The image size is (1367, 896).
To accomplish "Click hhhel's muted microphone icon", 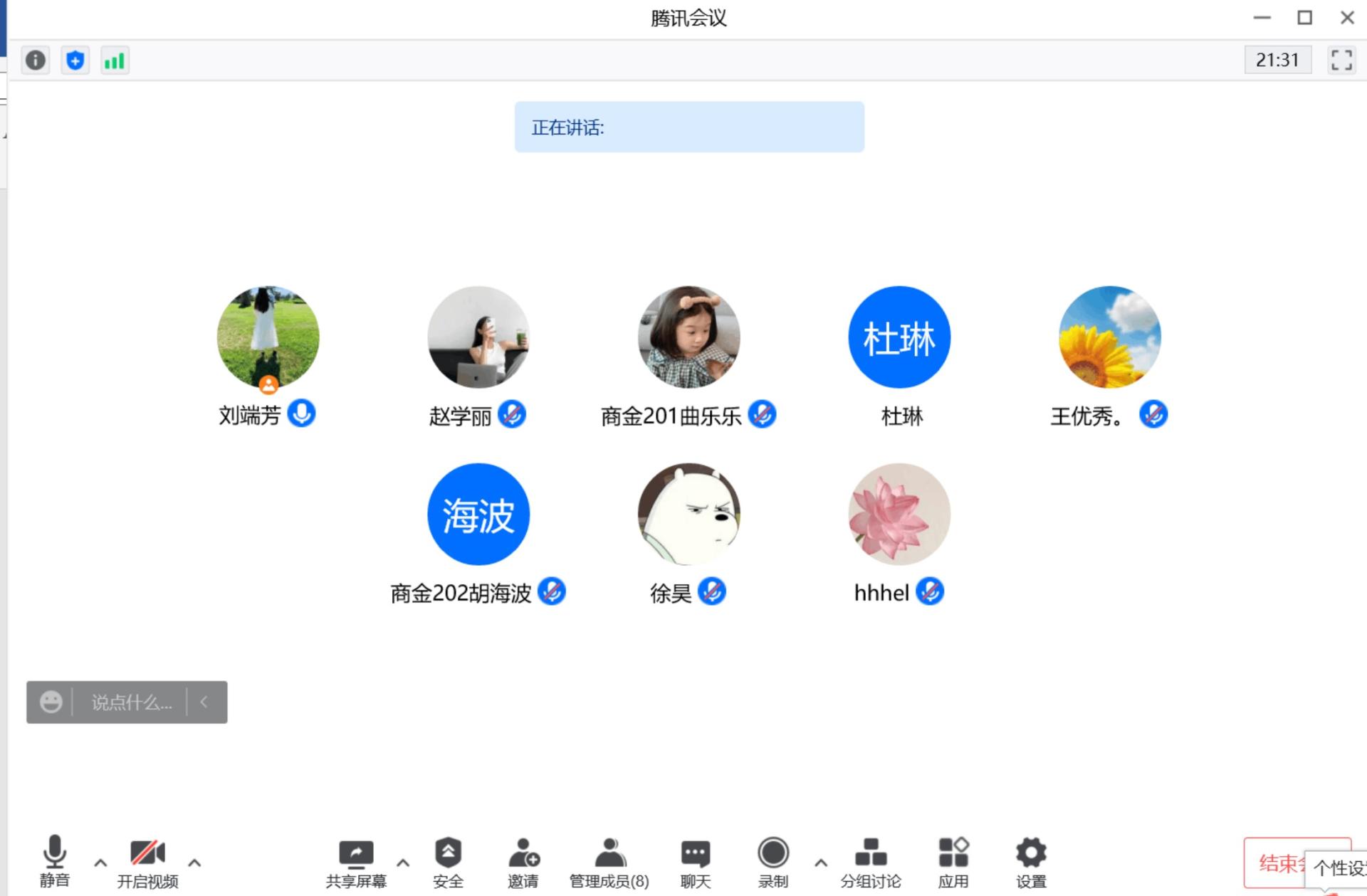I will click(930, 591).
